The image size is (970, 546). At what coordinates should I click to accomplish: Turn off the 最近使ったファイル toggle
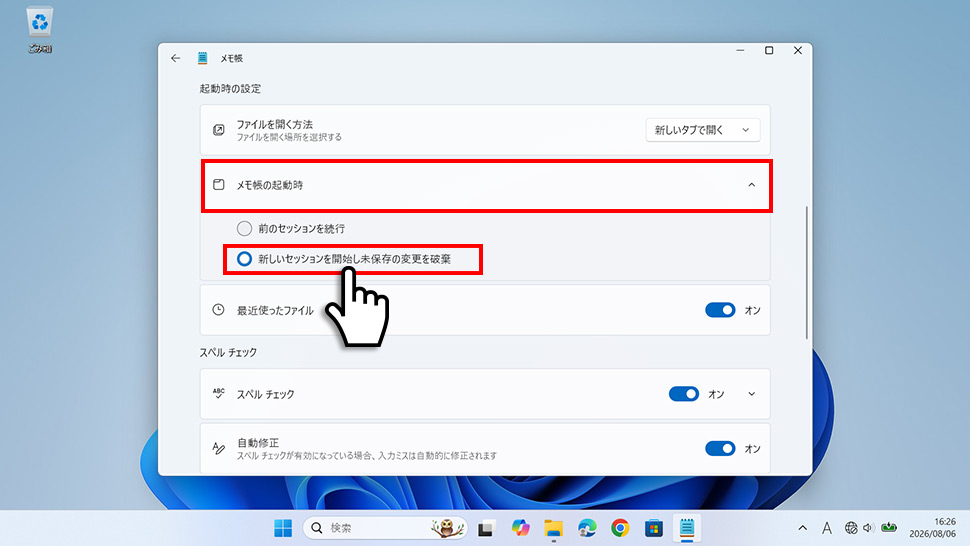pyautogui.click(x=720, y=310)
